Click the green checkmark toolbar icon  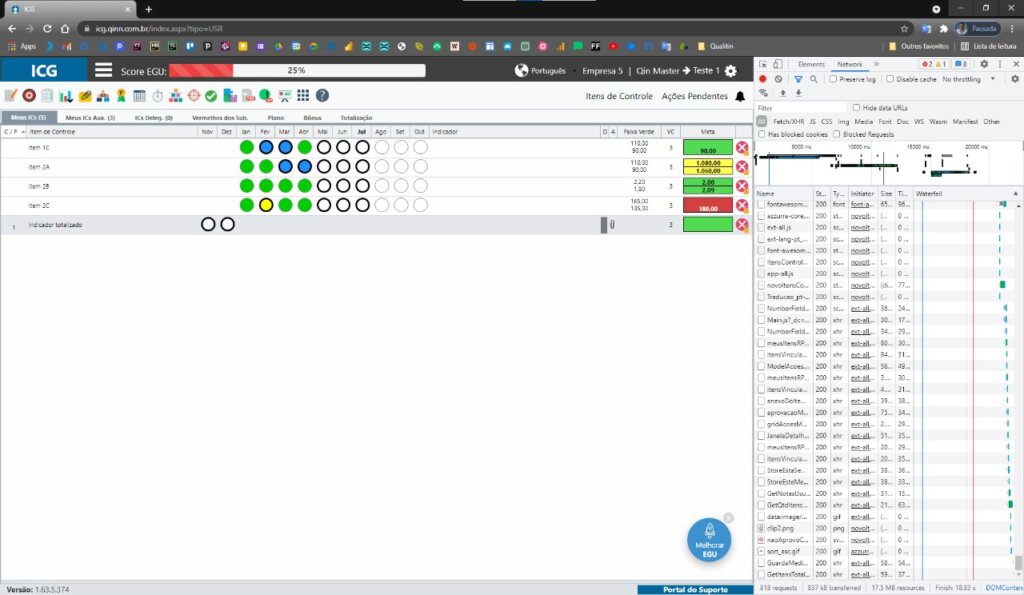(x=211, y=96)
